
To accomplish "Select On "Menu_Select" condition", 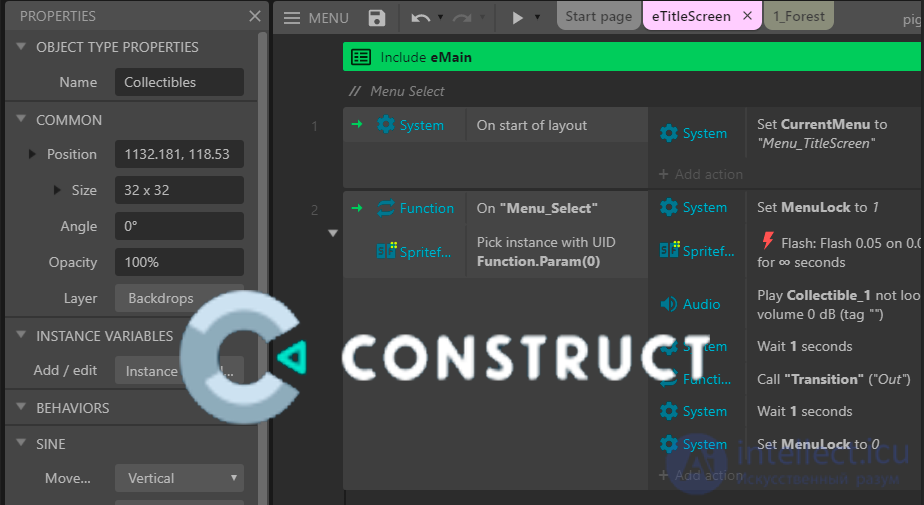I will [x=537, y=208].
